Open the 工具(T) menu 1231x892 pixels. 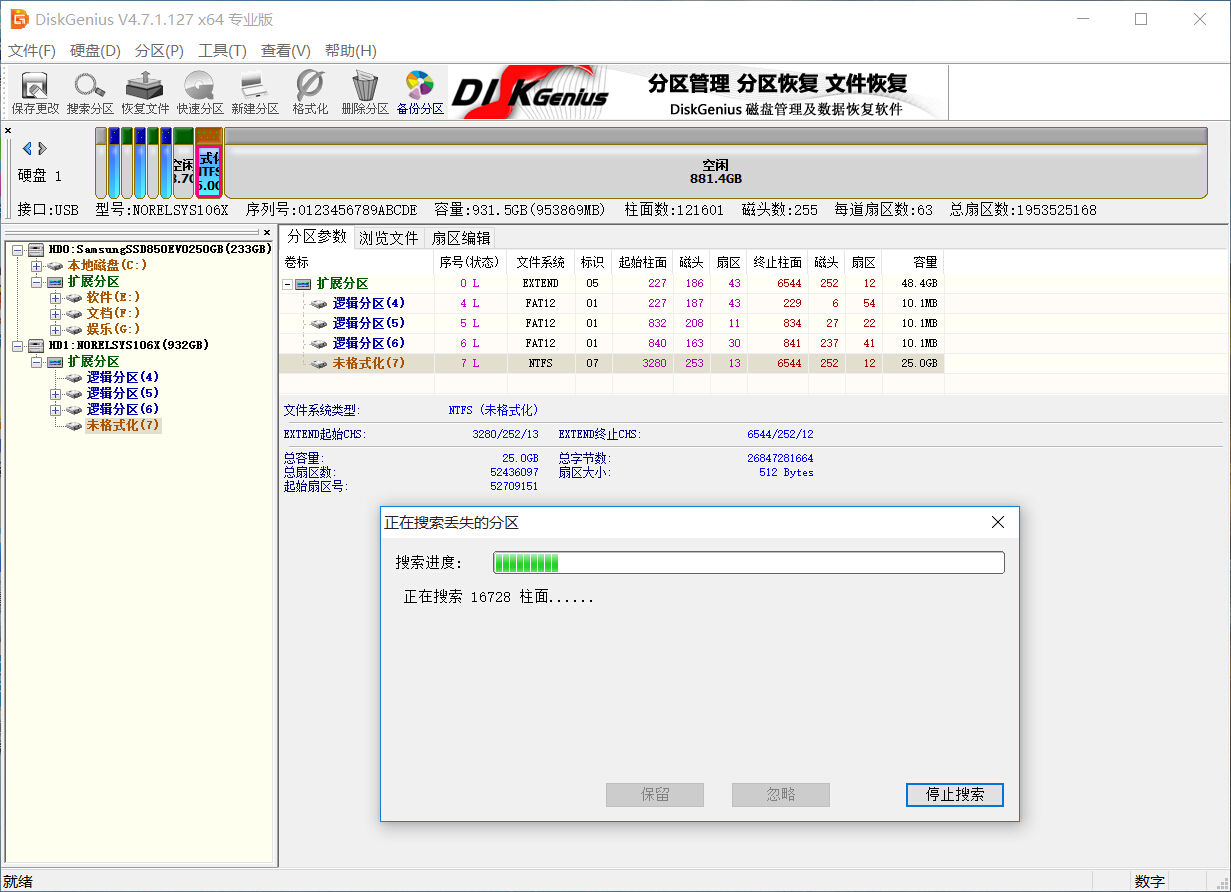(x=222, y=51)
